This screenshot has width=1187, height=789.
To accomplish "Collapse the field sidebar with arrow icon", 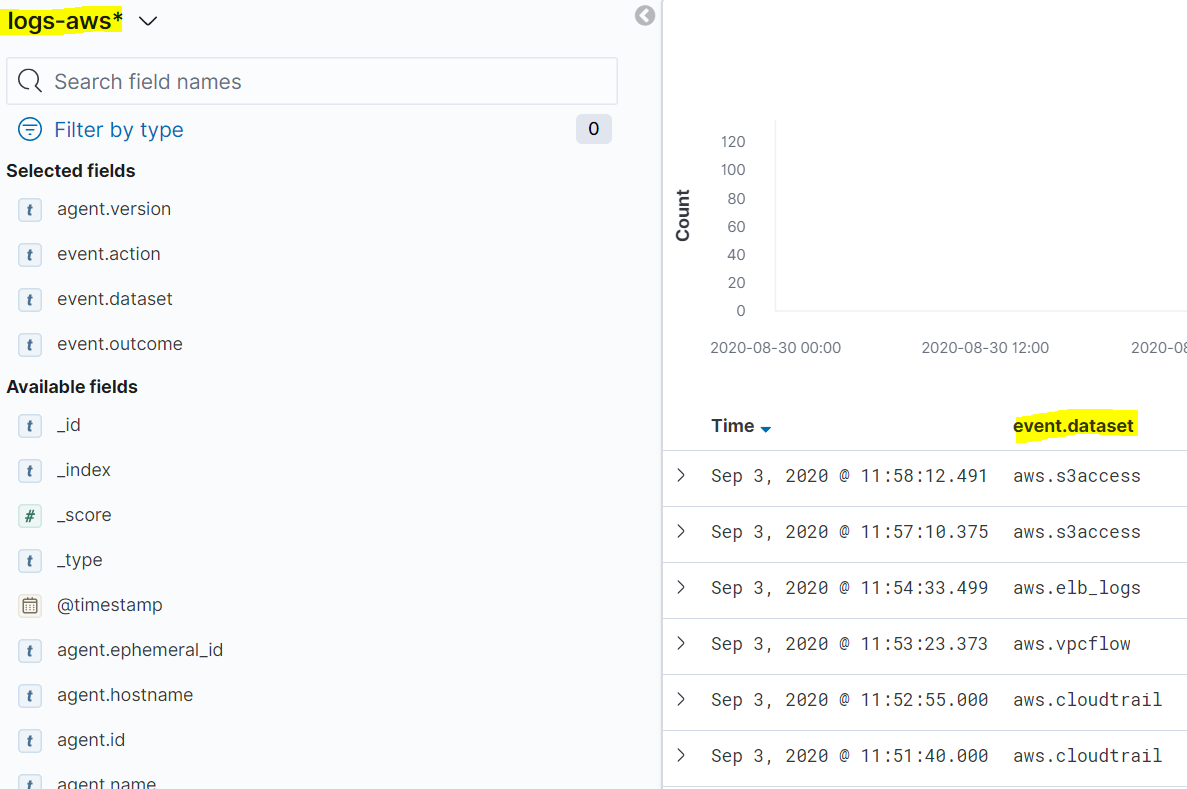I will click(x=645, y=15).
